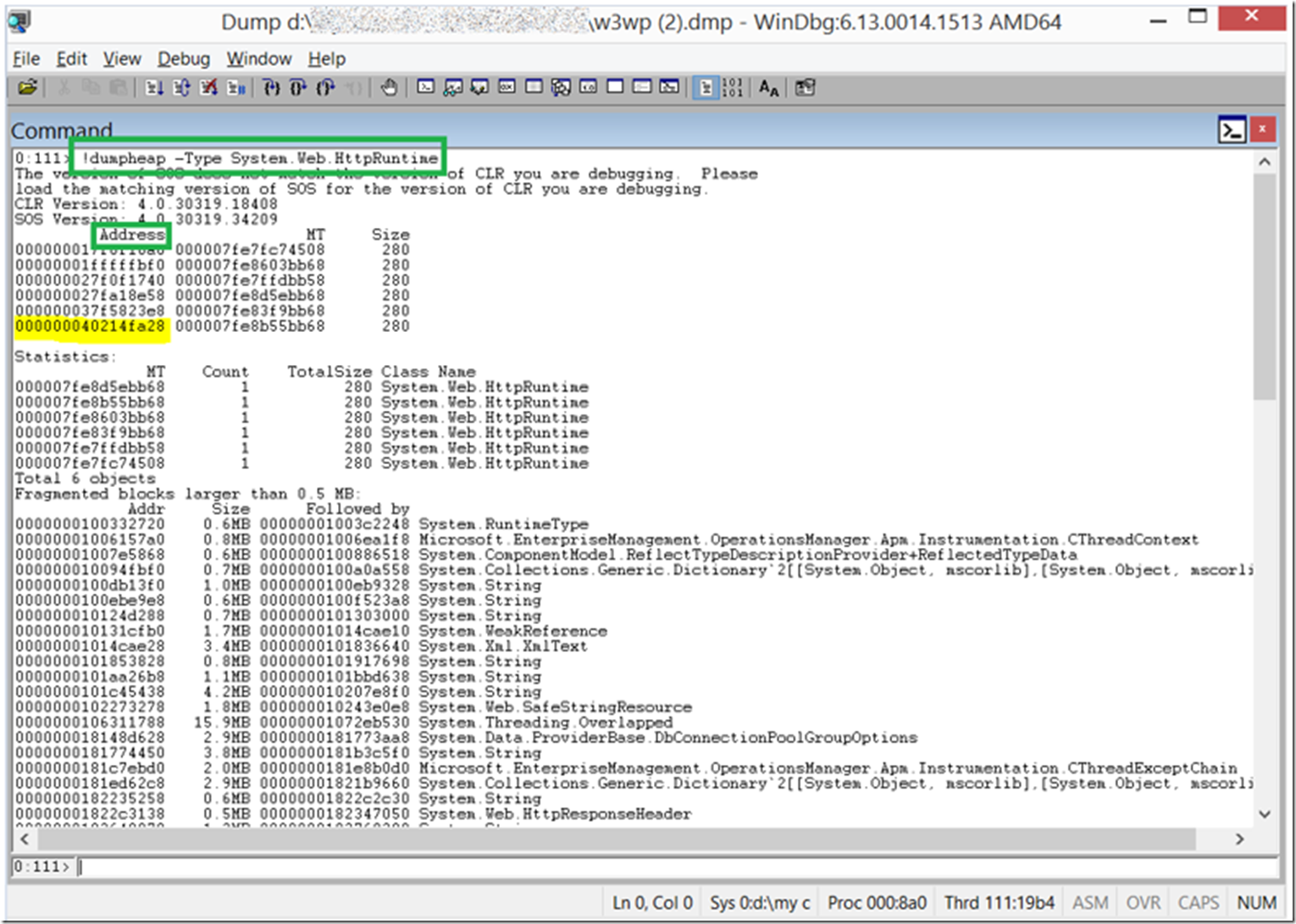The width and height of the screenshot is (1296, 924).
Task: Click MT value 000007fe8603bb68 in address list
Action: (x=250, y=265)
